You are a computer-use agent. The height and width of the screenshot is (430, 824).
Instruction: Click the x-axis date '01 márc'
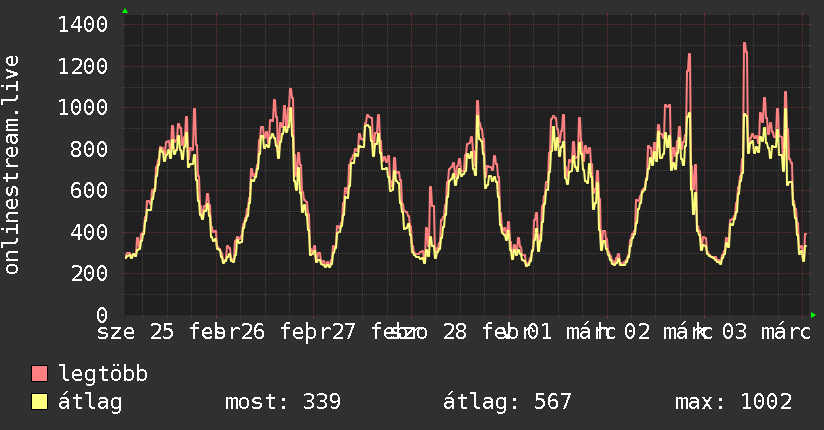coord(570,332)
